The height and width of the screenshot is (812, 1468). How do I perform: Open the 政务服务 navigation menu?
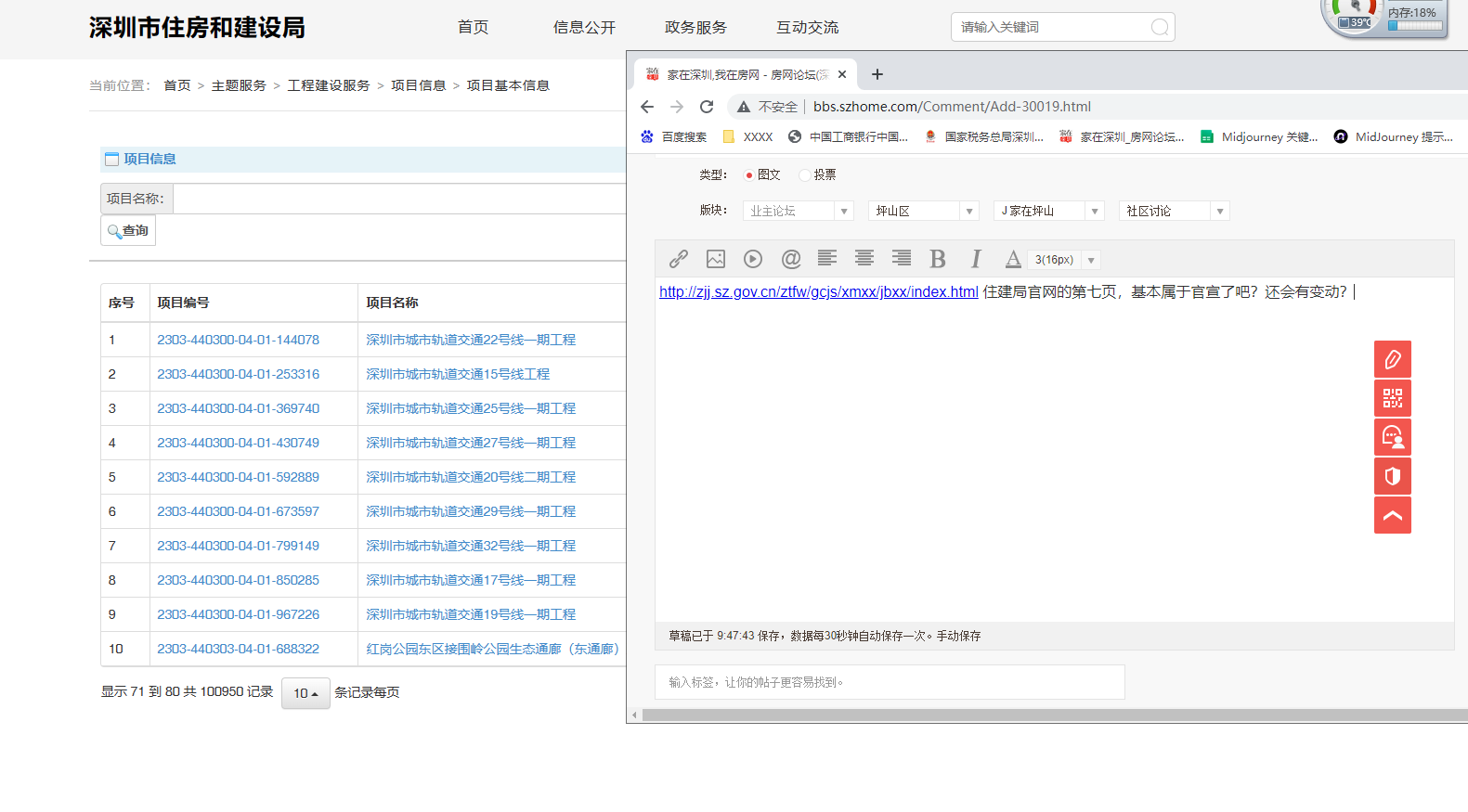pos(695,28)
